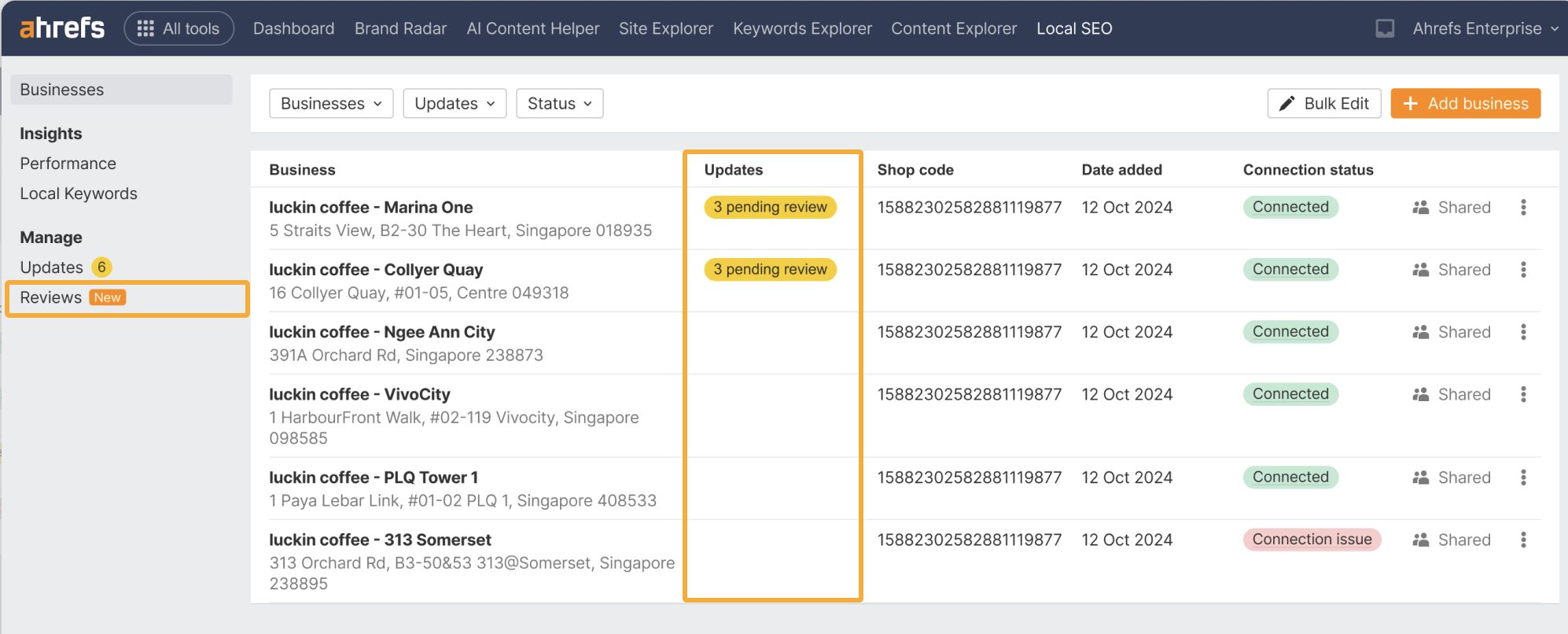Open the Ahrefs Enterprise account menu
This screenshot has width=1568, height=634.
pyautogui.click(x=1485, y=28)
